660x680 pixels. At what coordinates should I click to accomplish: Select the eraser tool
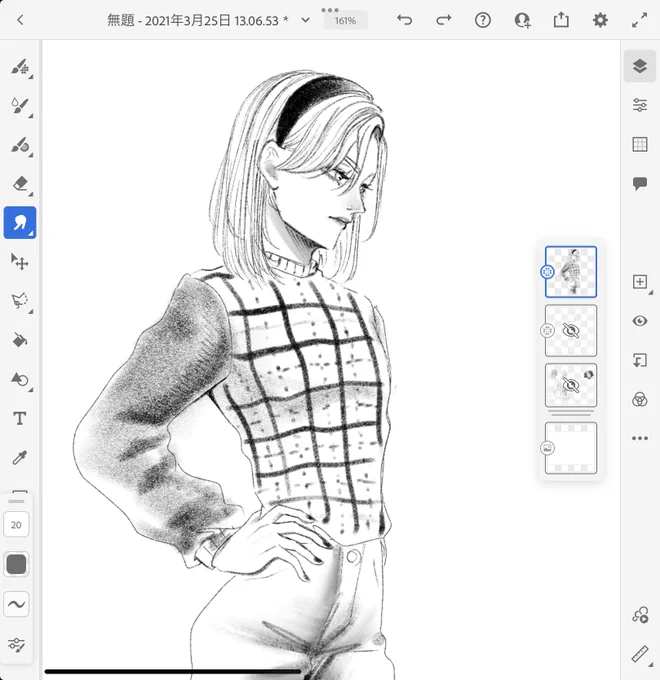click(x=20, y=183)
